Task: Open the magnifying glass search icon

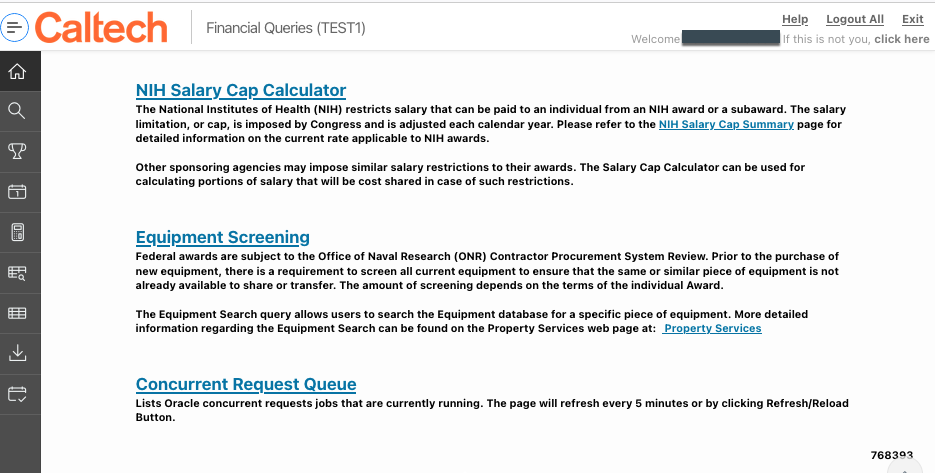Action: point(17,111)
